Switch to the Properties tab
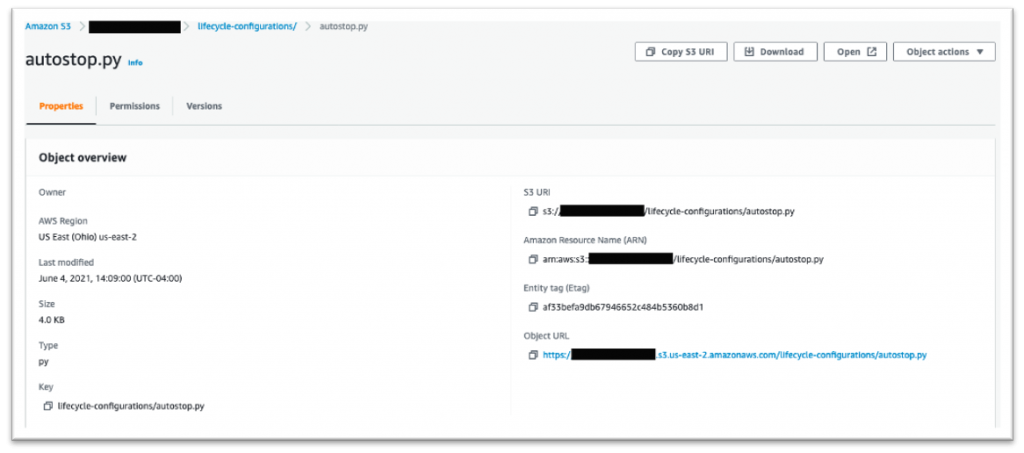The image size is (1024, 453). point(61,106)
